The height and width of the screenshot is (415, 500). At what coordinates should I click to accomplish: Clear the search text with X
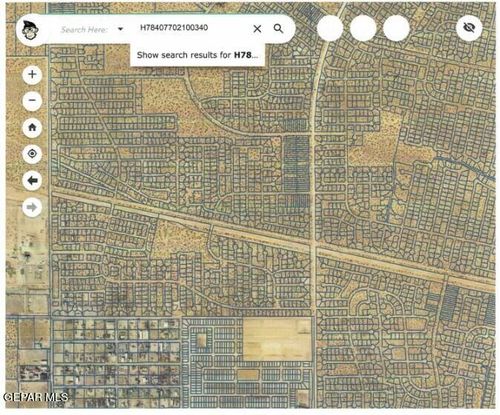(x=257, y=29)
